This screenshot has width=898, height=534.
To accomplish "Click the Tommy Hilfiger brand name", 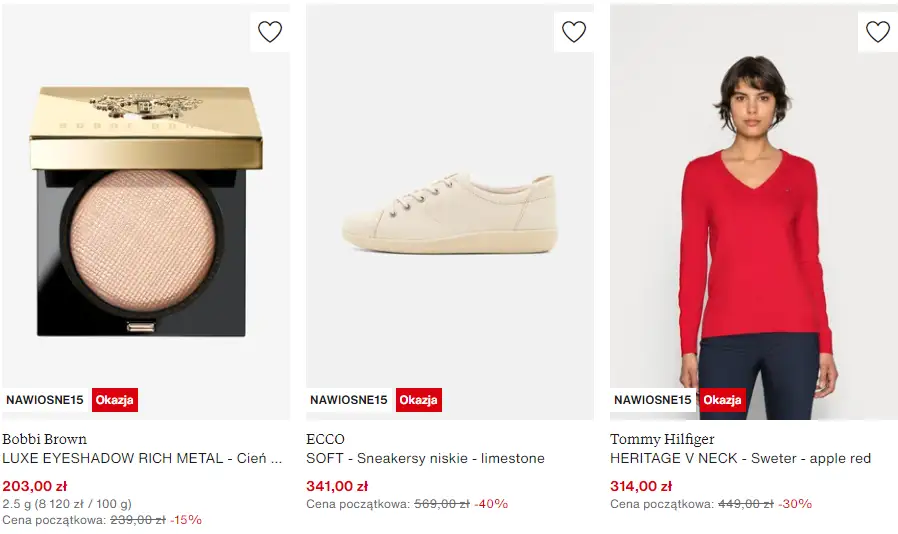I will pos(662,439).
